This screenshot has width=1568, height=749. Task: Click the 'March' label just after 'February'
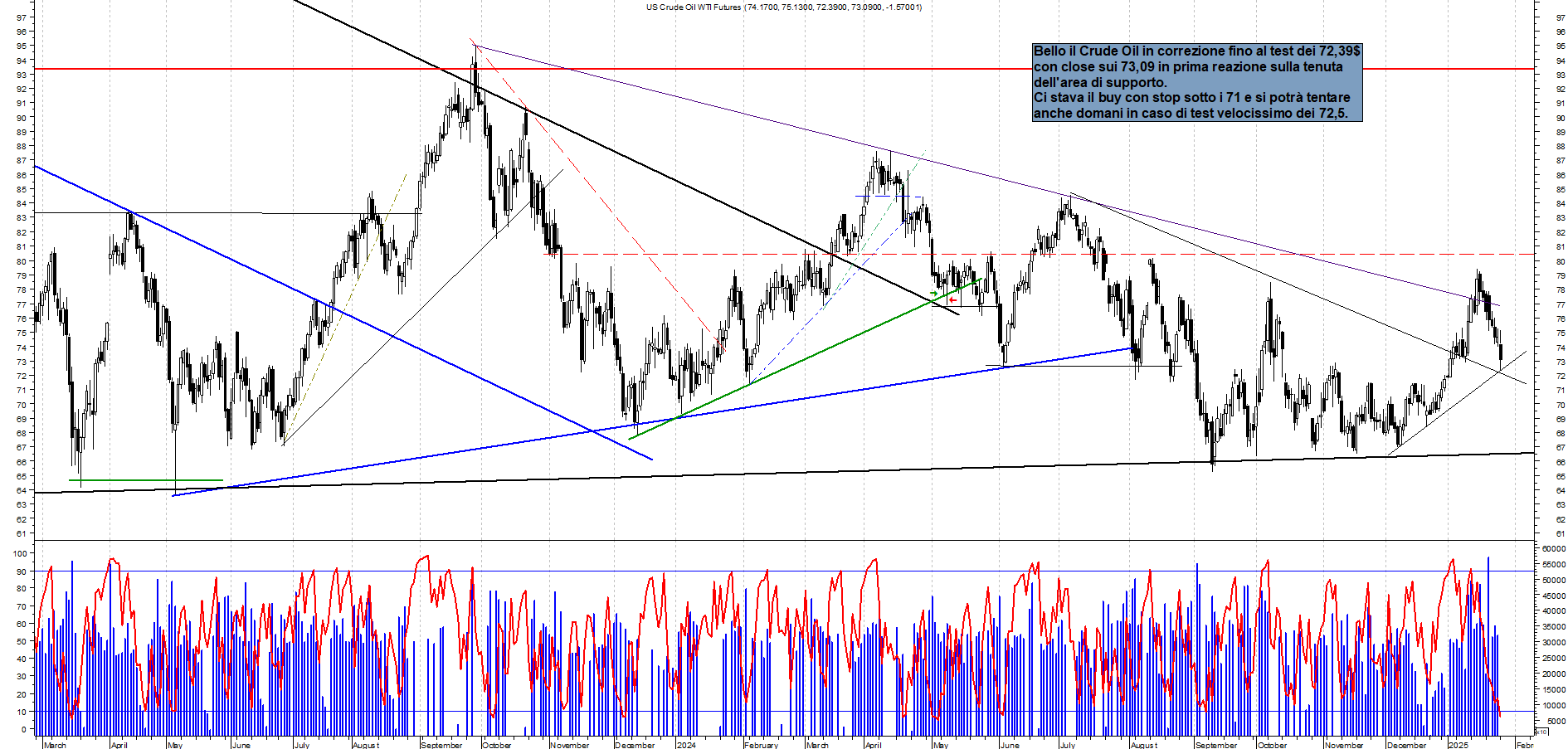click(817, 745)
